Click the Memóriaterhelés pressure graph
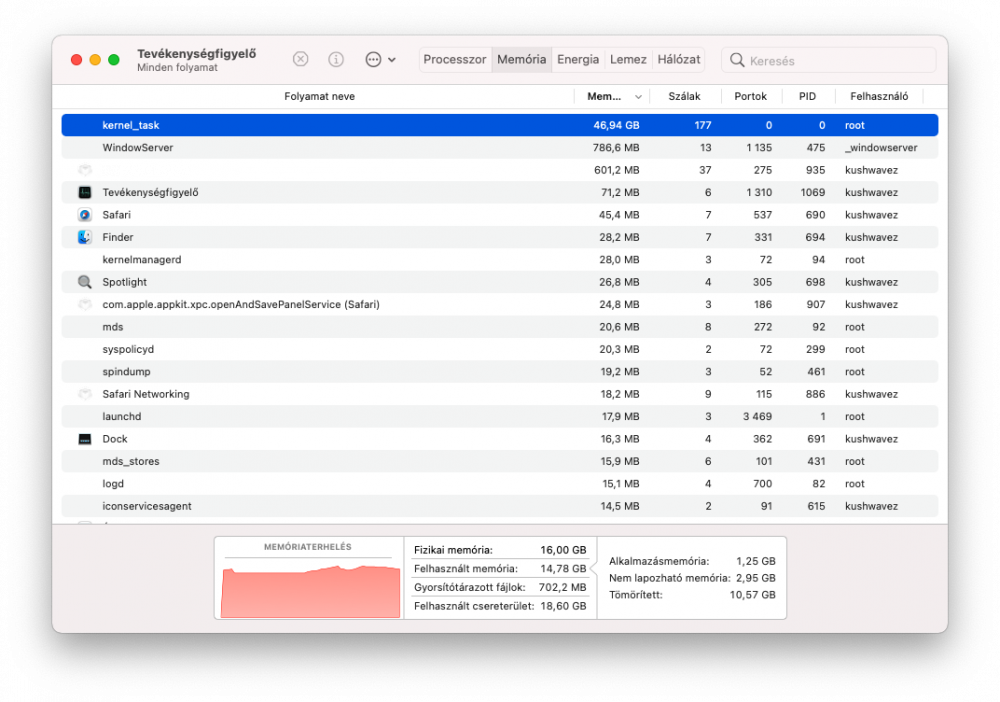This screenshot has height=702, width=1000. point(310,590)
